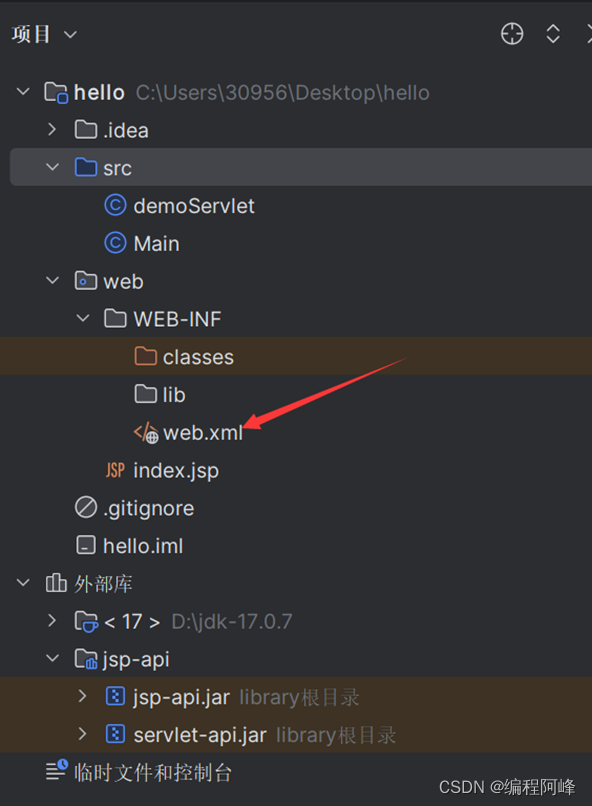Click the demoServlet Java class icon

[x=113, y=205]
